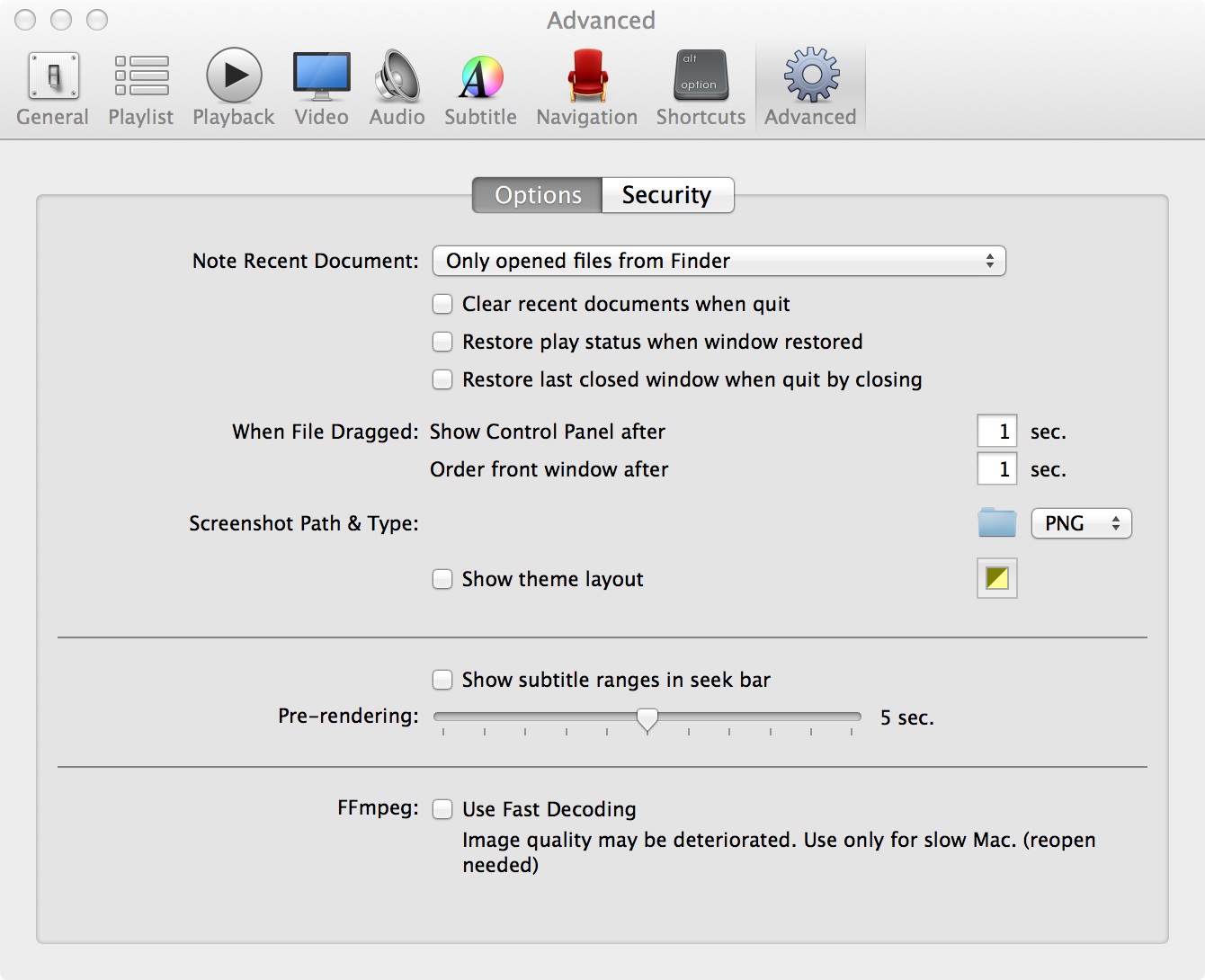Check Show subtitle ranges in seek bar

tap(442, 680)
